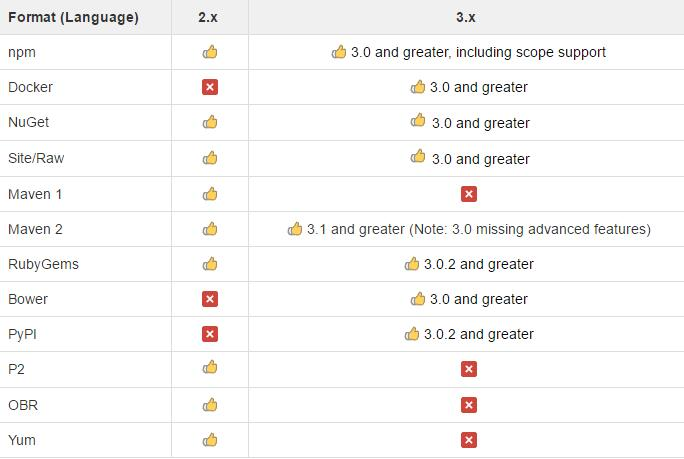Click the thumbs-up icon in NuGet 2.x cell
The image size is (684, 459).
(210, 122)
